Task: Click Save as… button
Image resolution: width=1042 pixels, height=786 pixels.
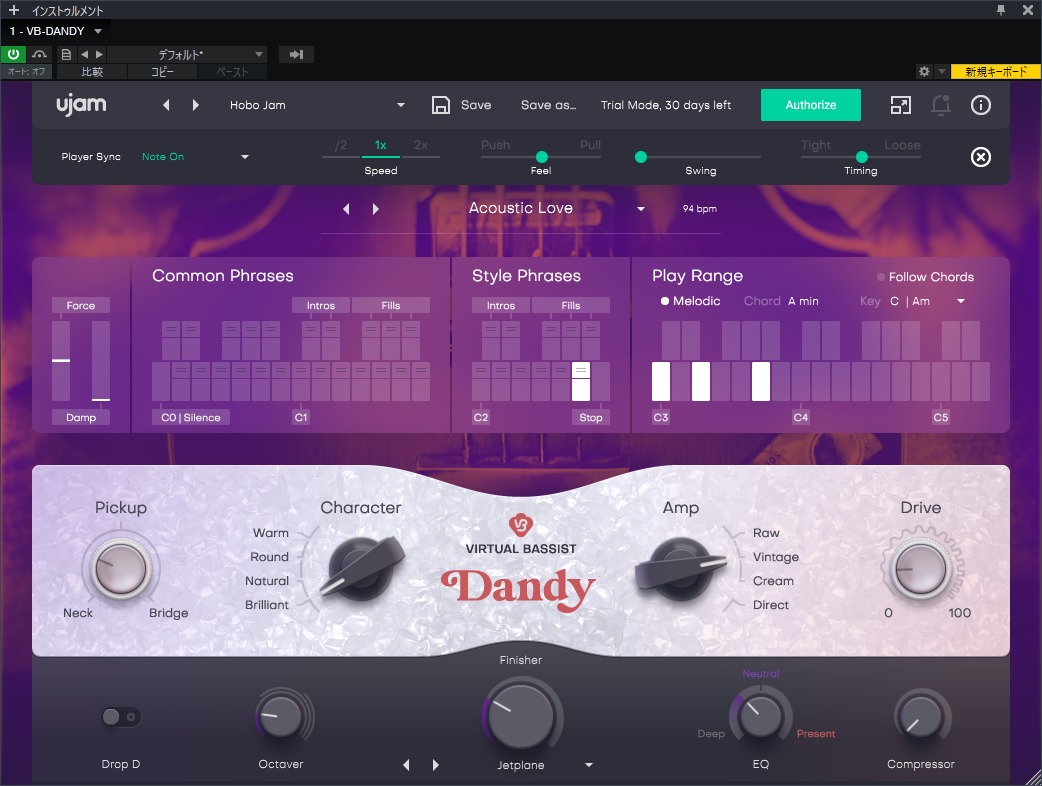Action: click(x=548, y=105)
